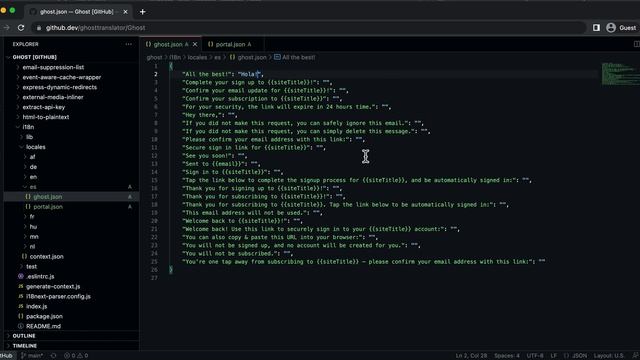Click line number 26 in gutter
The image size is (640, 360).
tap(154, 270)
